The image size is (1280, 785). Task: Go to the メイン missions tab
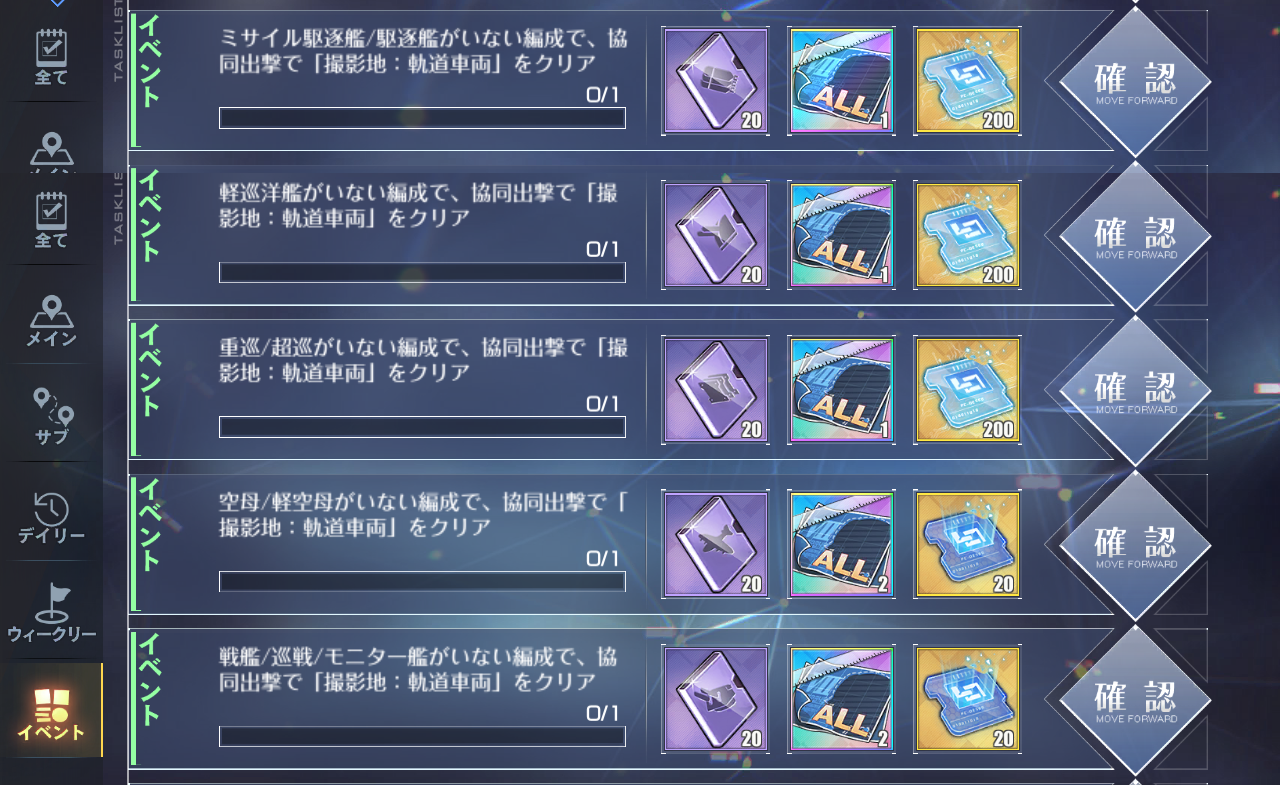pyautogui.click(x=51, y=318)
